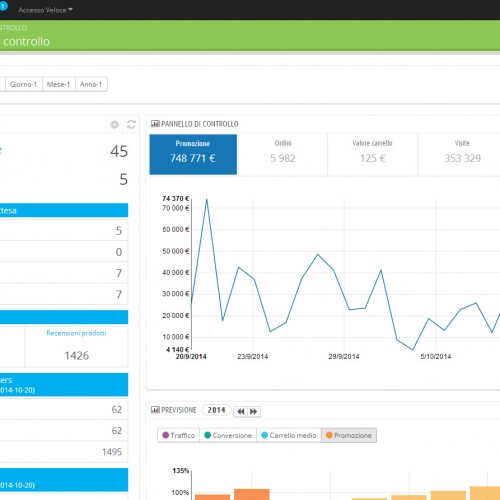Go to previous forecast year with rewind arrows
Screen dimensions: 500x500
240,412
